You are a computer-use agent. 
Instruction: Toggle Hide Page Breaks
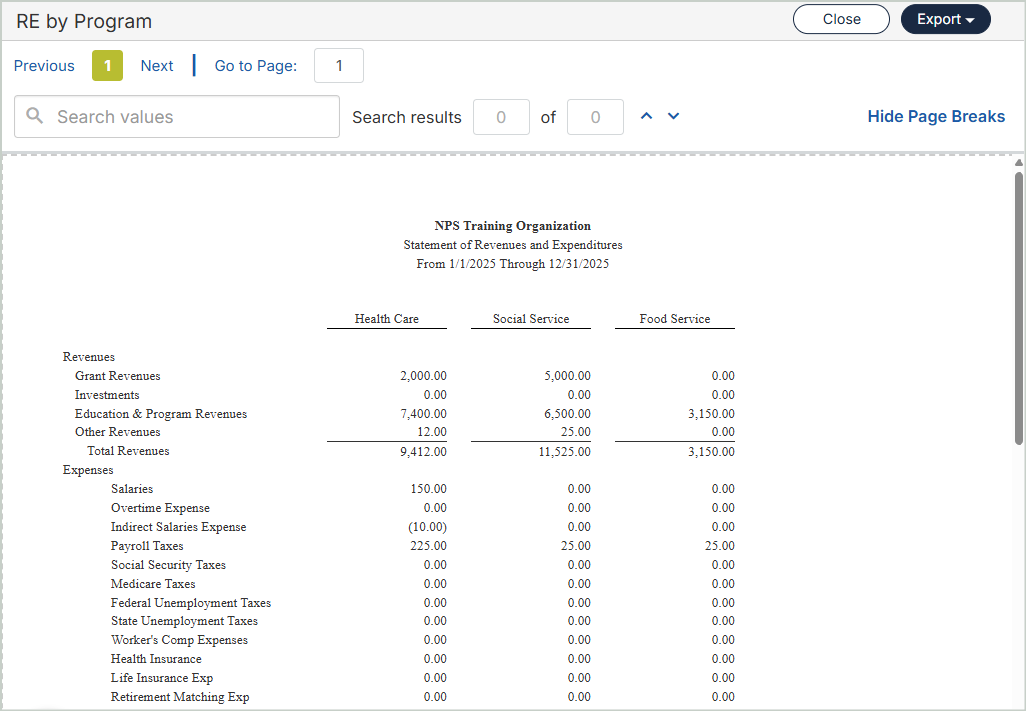tap(936, 117)
